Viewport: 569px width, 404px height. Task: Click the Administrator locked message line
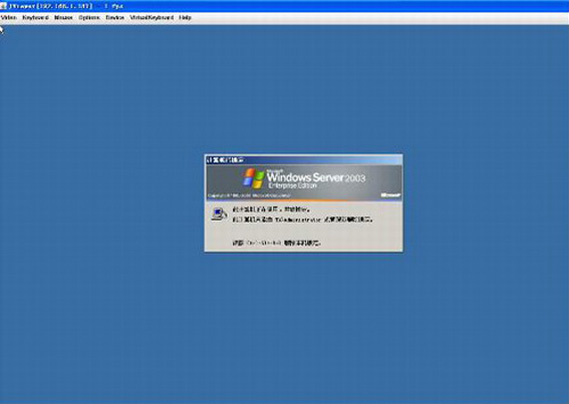coord(303,220)
